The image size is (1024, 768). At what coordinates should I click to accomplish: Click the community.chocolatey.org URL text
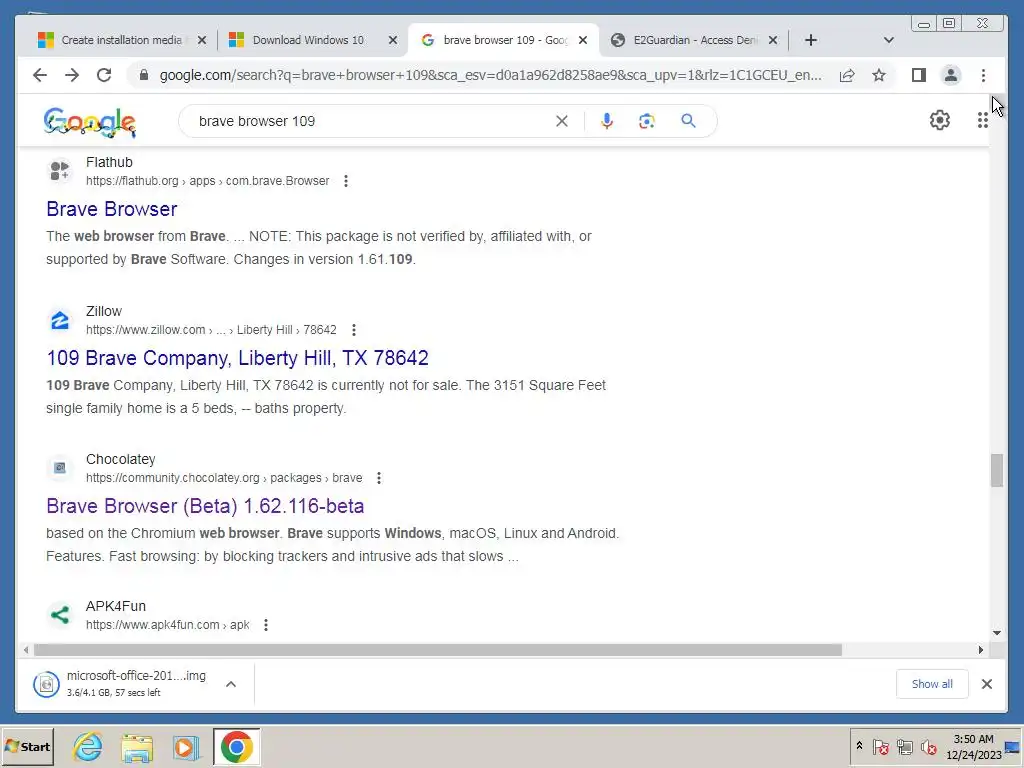point(224,478)
